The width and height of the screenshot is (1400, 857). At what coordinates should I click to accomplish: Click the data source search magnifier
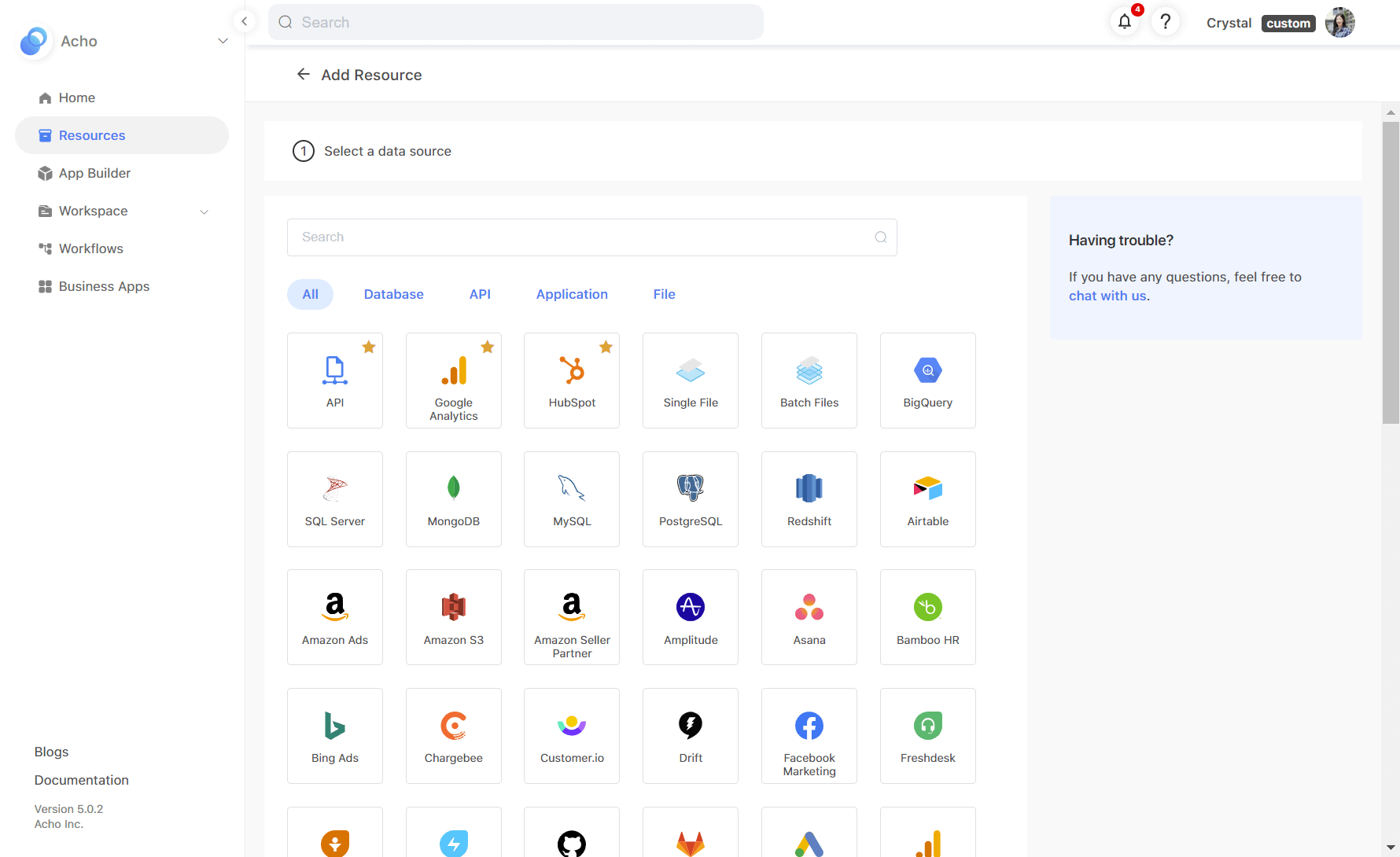(x=881, y=237)
